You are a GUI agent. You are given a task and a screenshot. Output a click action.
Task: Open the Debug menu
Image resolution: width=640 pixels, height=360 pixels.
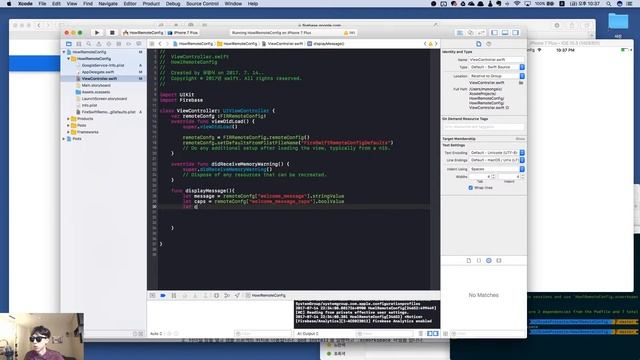click(x=173, y=4)
